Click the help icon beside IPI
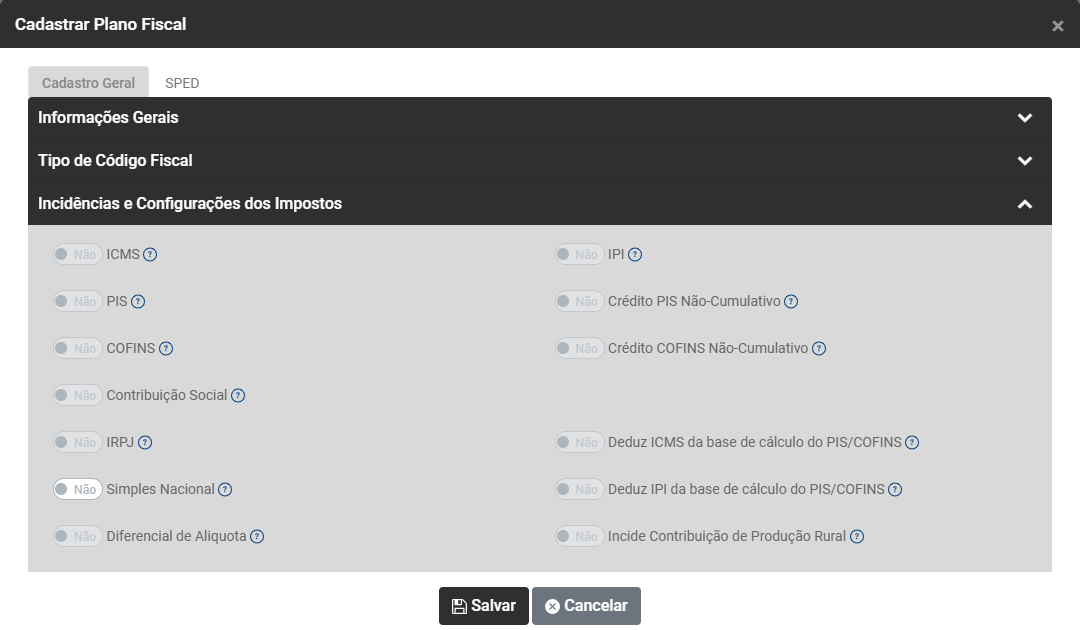The width and height of the screenshot is (1080, 630). click(x=635, y=255)
